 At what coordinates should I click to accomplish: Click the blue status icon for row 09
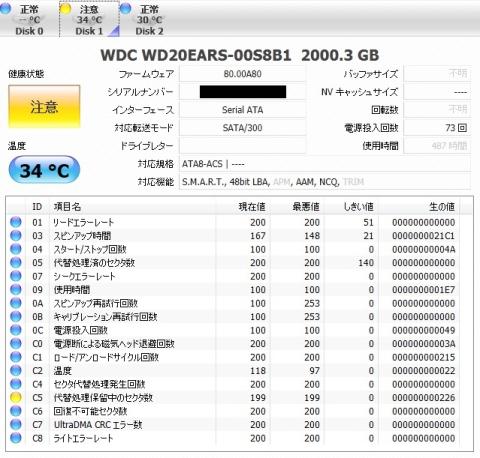(x=16, y=290)
